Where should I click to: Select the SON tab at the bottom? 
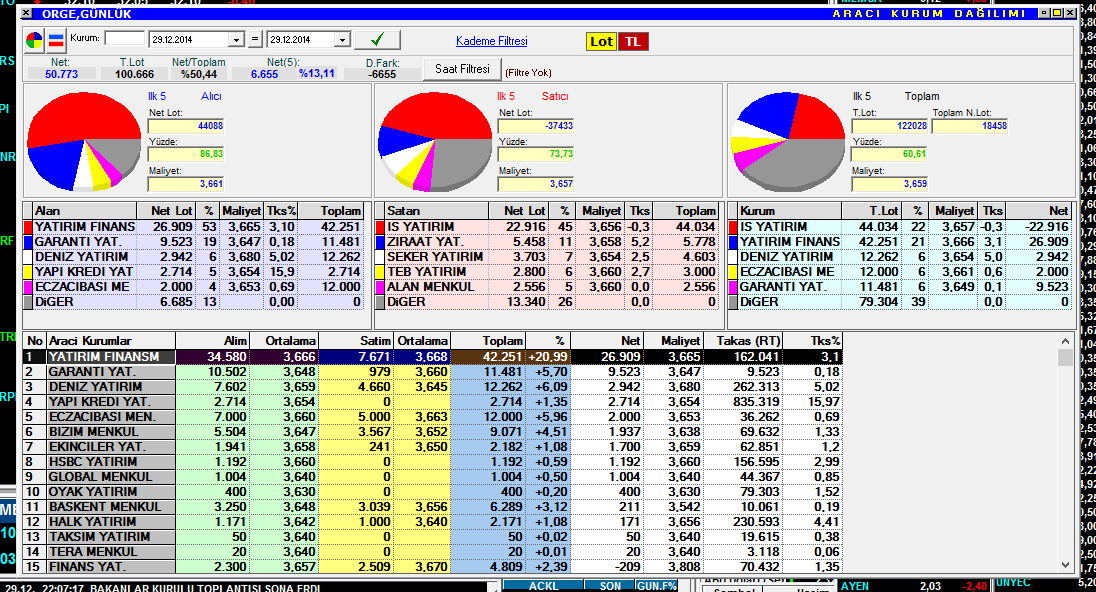(609, 585)
